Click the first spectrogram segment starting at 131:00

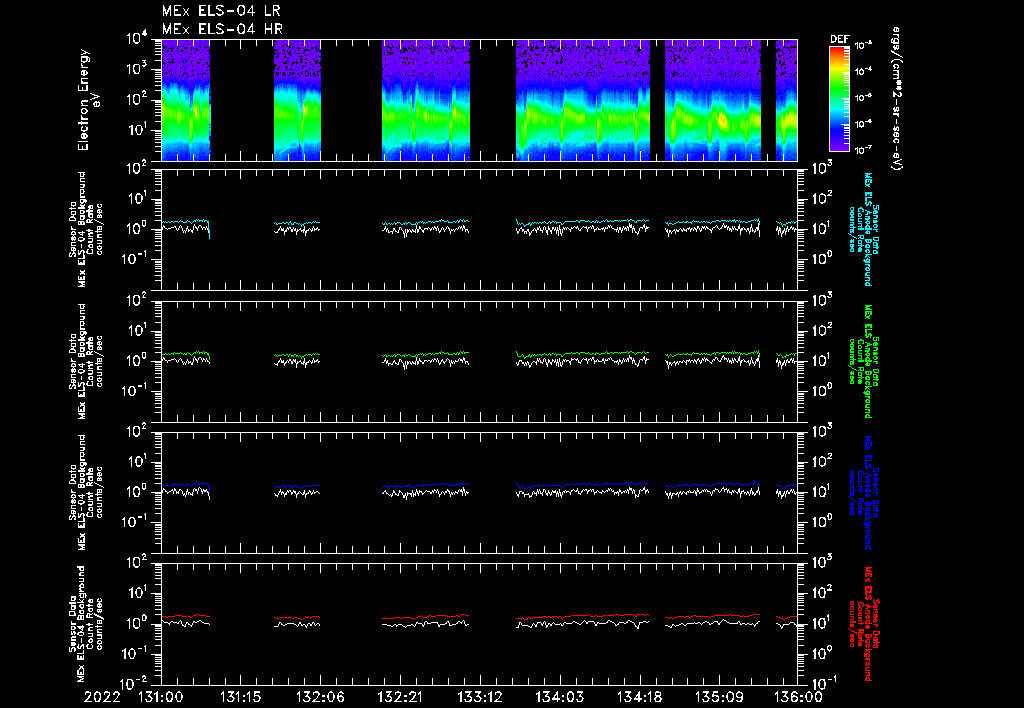tap(185, 100)
